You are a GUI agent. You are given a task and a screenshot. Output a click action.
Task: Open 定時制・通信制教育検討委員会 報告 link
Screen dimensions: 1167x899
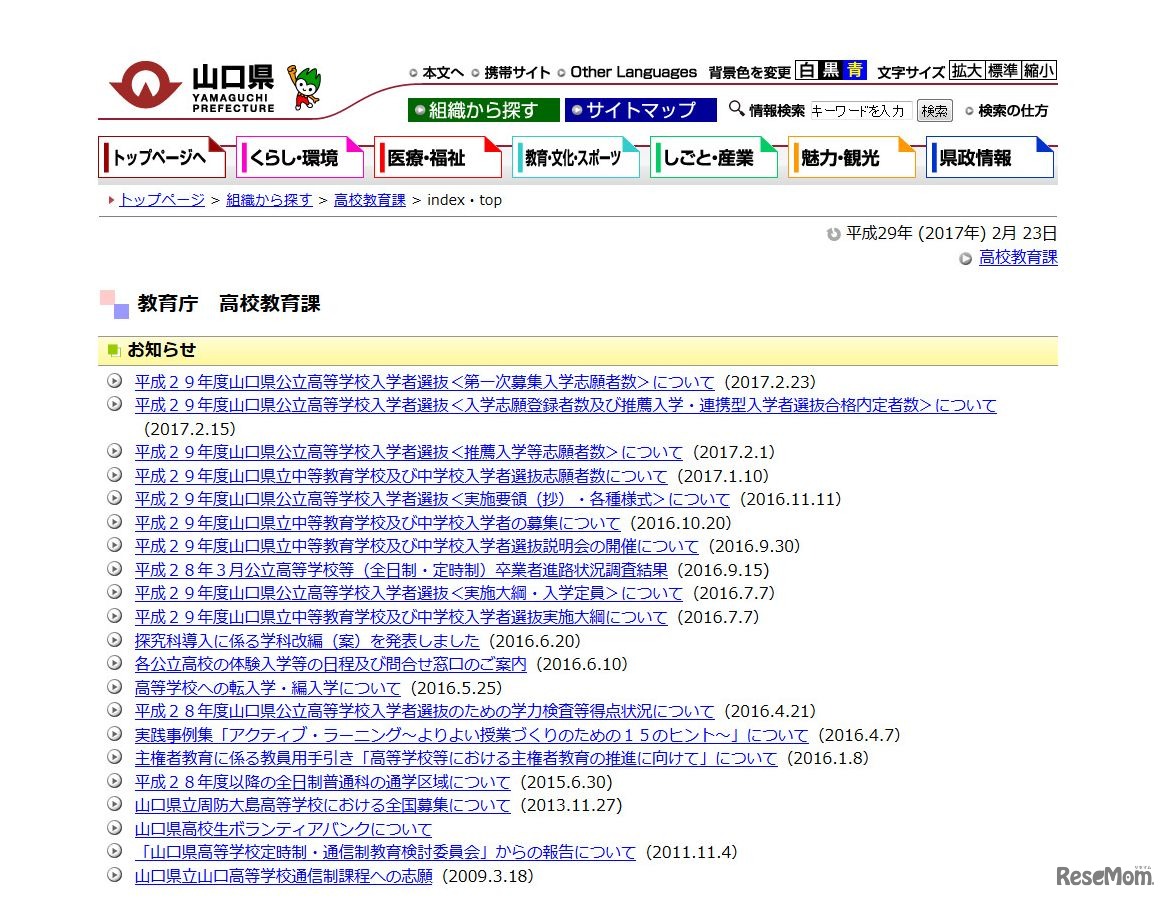(x=386, y=851)
